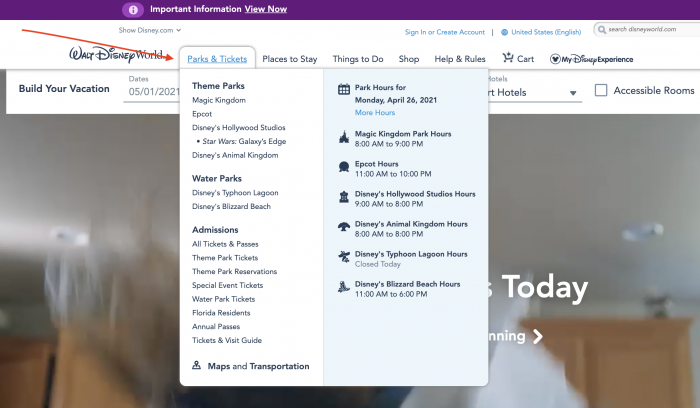Click the Animal Kingdom tree icon
Screen dimensions: 700x408
(344, 227)
